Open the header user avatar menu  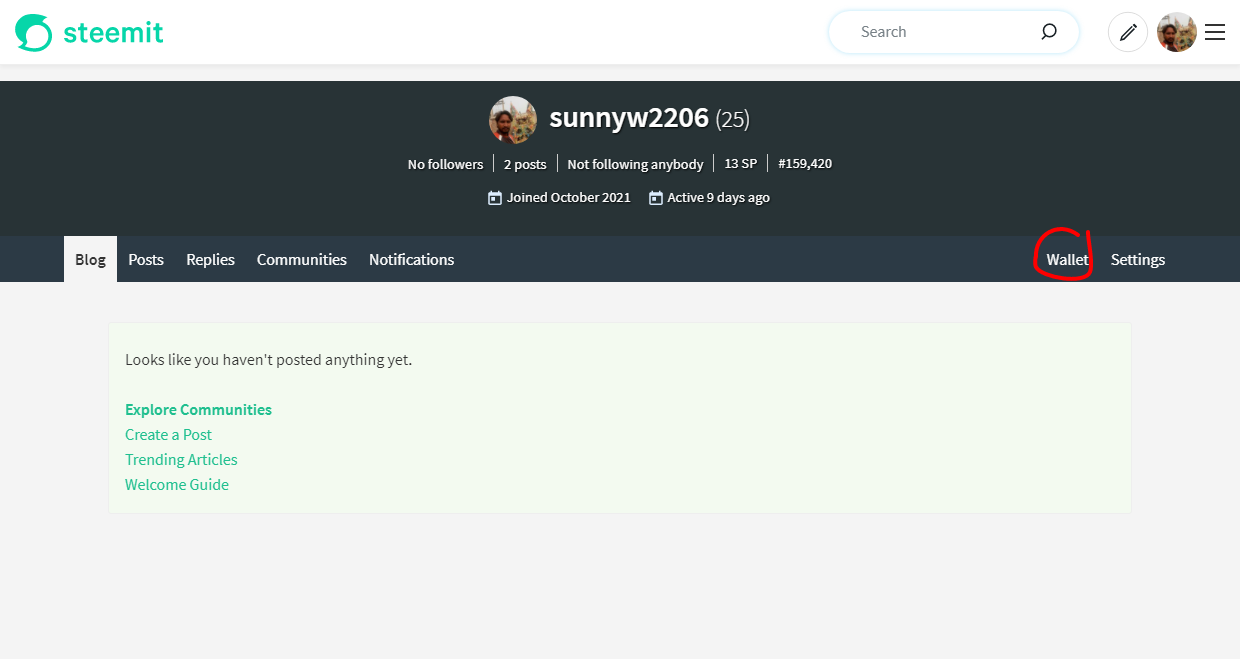click(x=1177, y=32)
